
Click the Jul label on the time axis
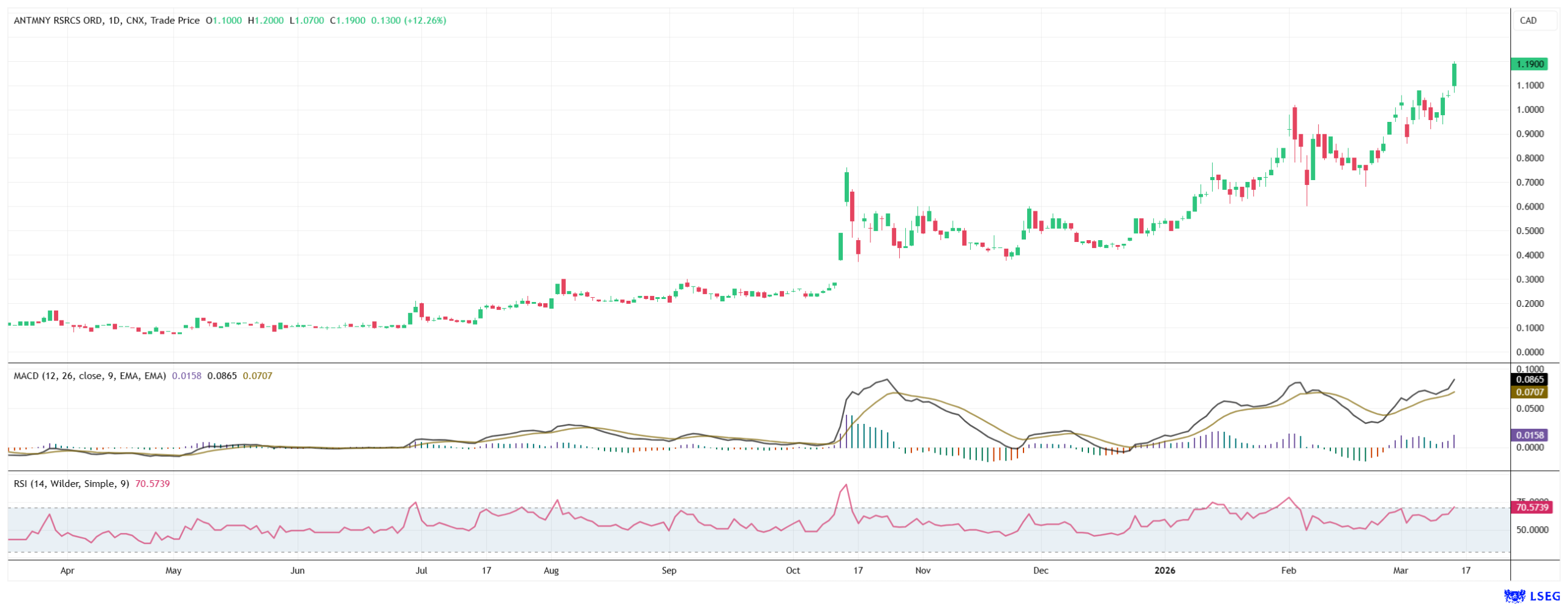click(421, 570)
